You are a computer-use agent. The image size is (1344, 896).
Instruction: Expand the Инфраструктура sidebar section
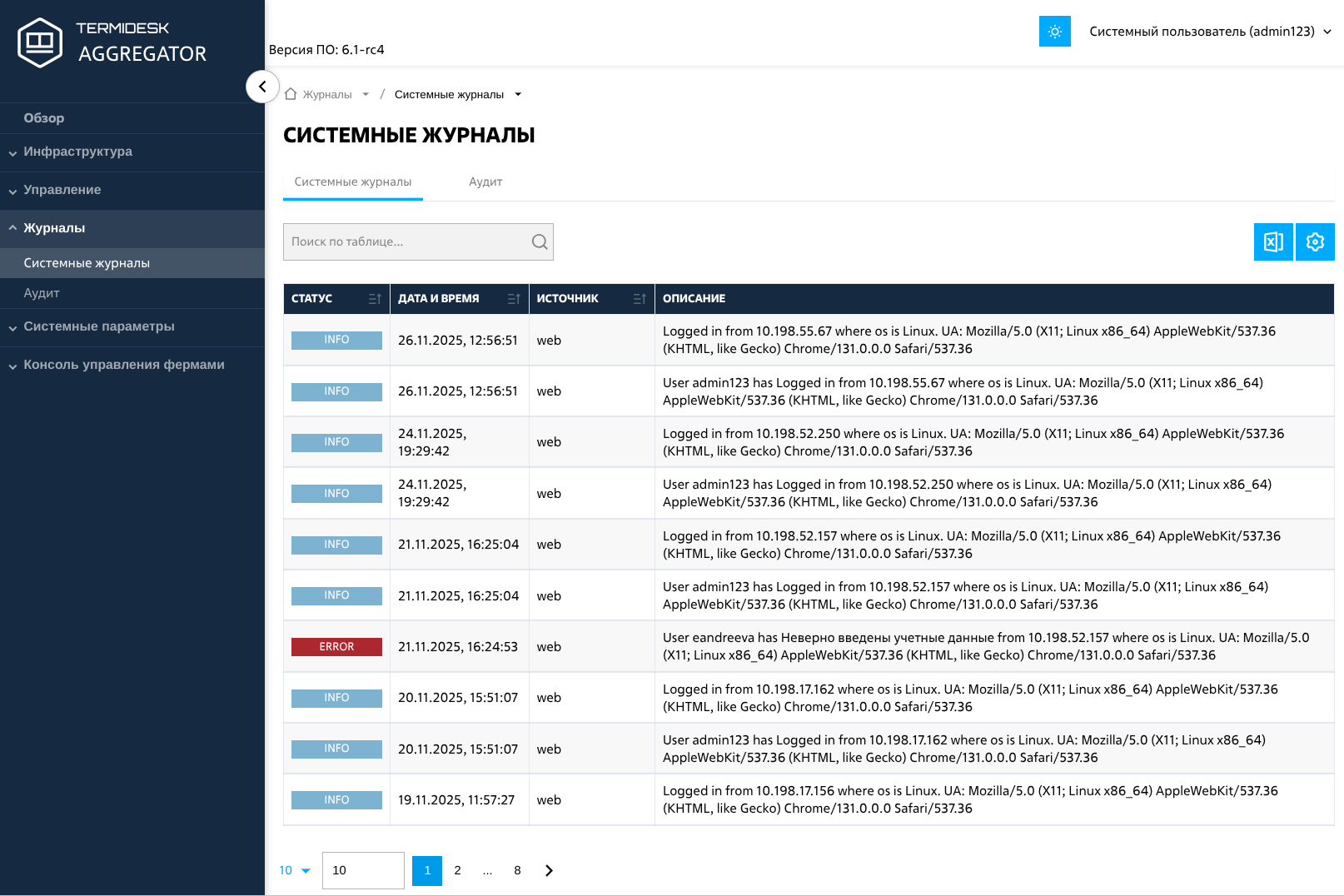pyautogui.click(x=77, y=152)
